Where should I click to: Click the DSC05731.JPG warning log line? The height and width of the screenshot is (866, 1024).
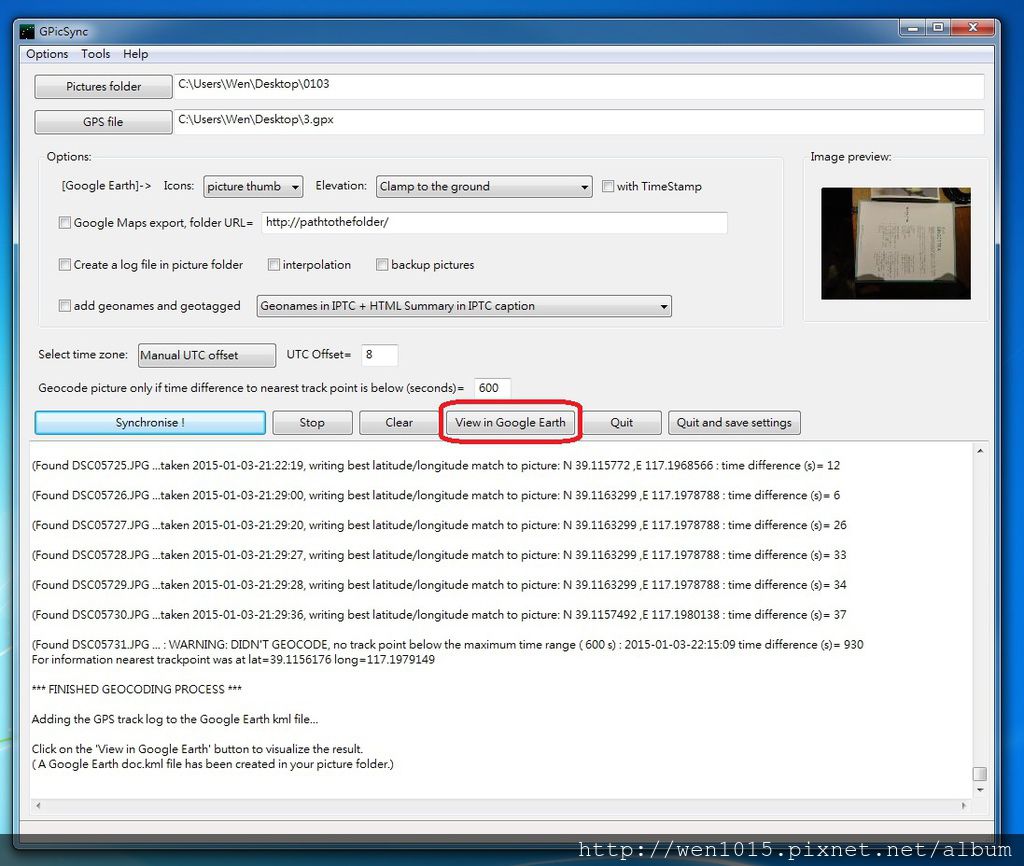447,645
